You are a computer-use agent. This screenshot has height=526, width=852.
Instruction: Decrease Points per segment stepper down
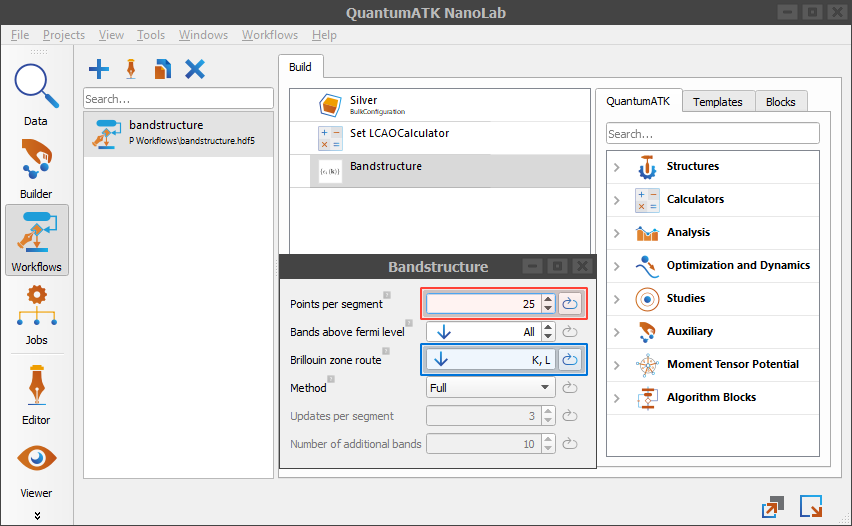coord(548,308)
